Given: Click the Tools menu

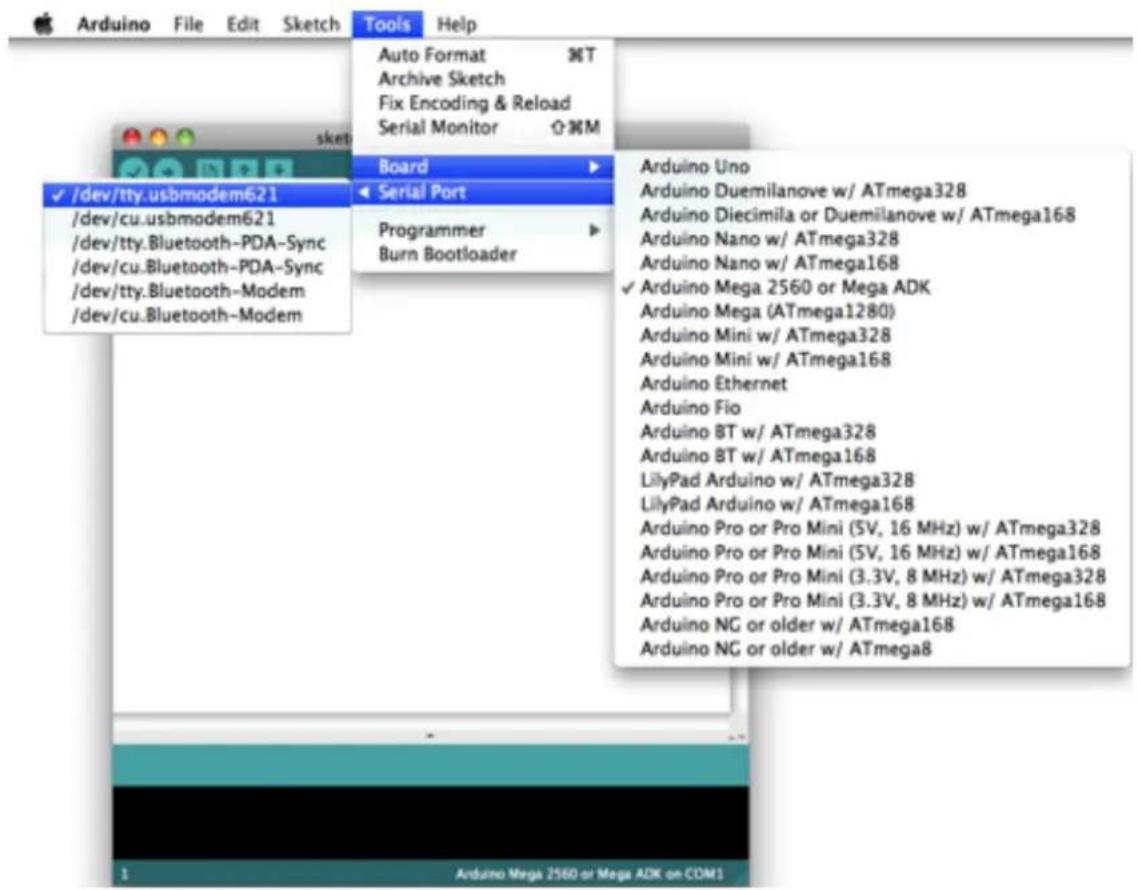Looking at the screenshot, I should [387, 24].
